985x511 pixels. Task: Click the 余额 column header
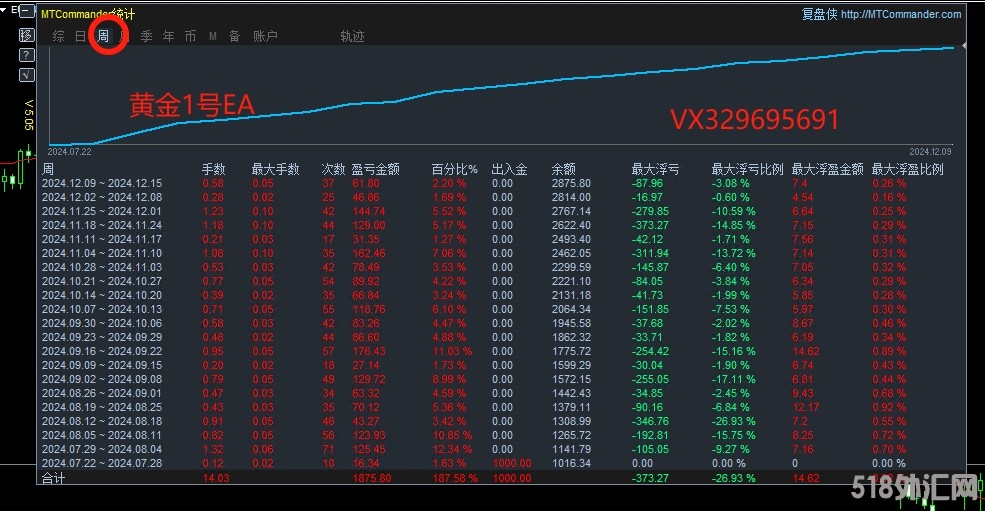pos(563,169)
